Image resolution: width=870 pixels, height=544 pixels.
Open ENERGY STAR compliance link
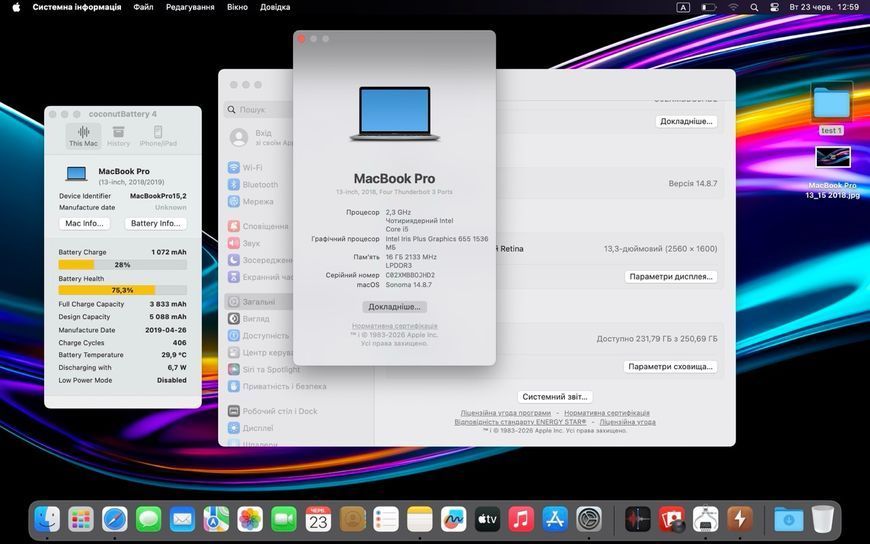tap(520, 422)
